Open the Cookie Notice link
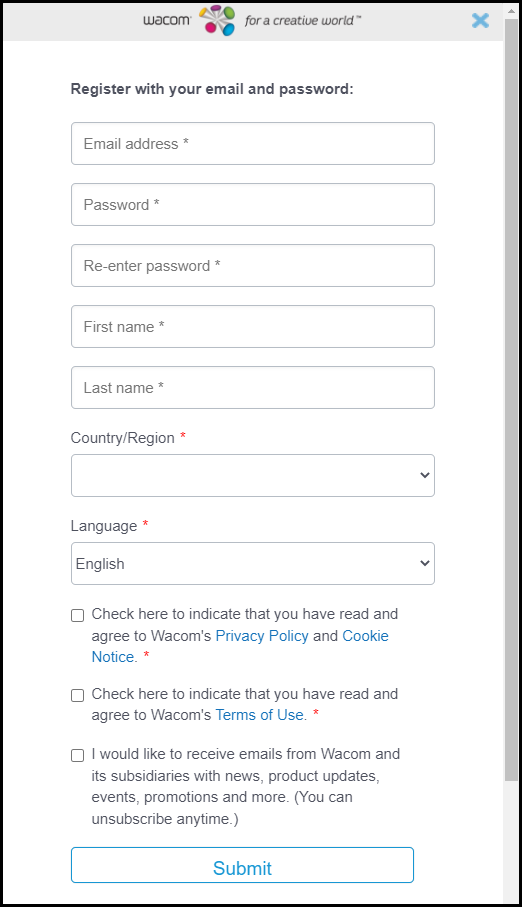The height and width of the screenshot is (907, 522). pos(240,646)
